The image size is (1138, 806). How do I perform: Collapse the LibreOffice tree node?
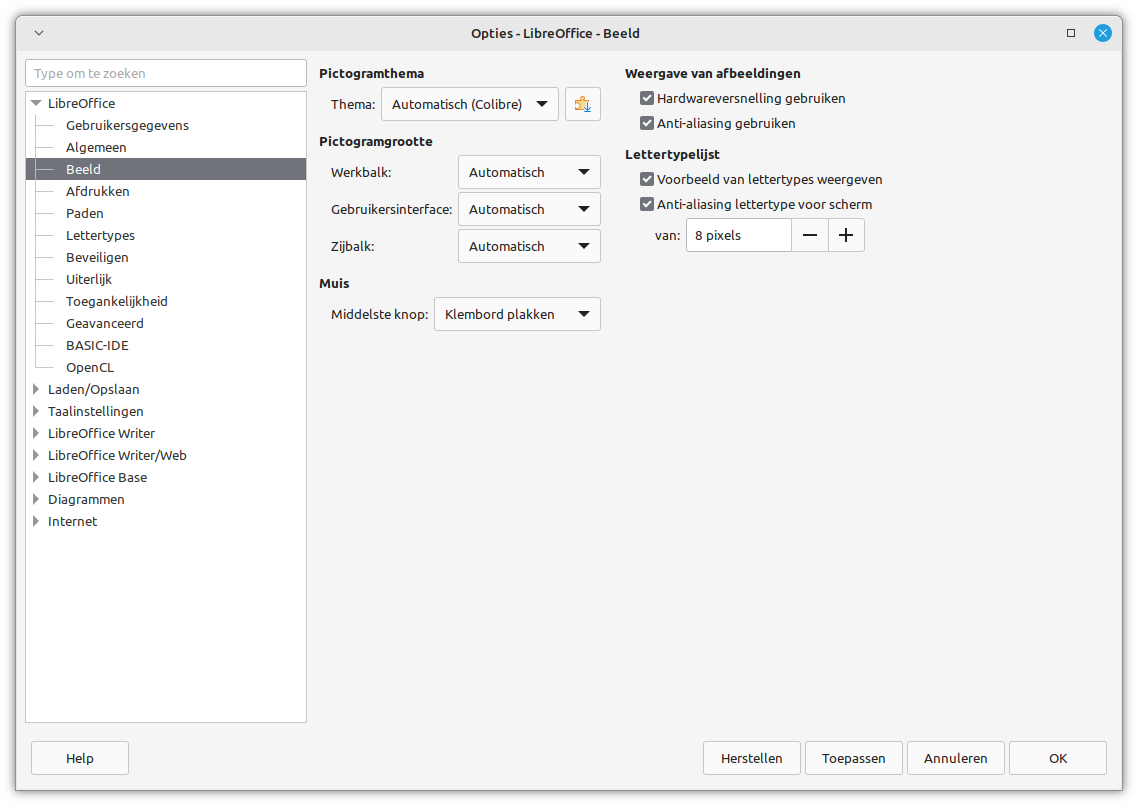tap(36, 103)
